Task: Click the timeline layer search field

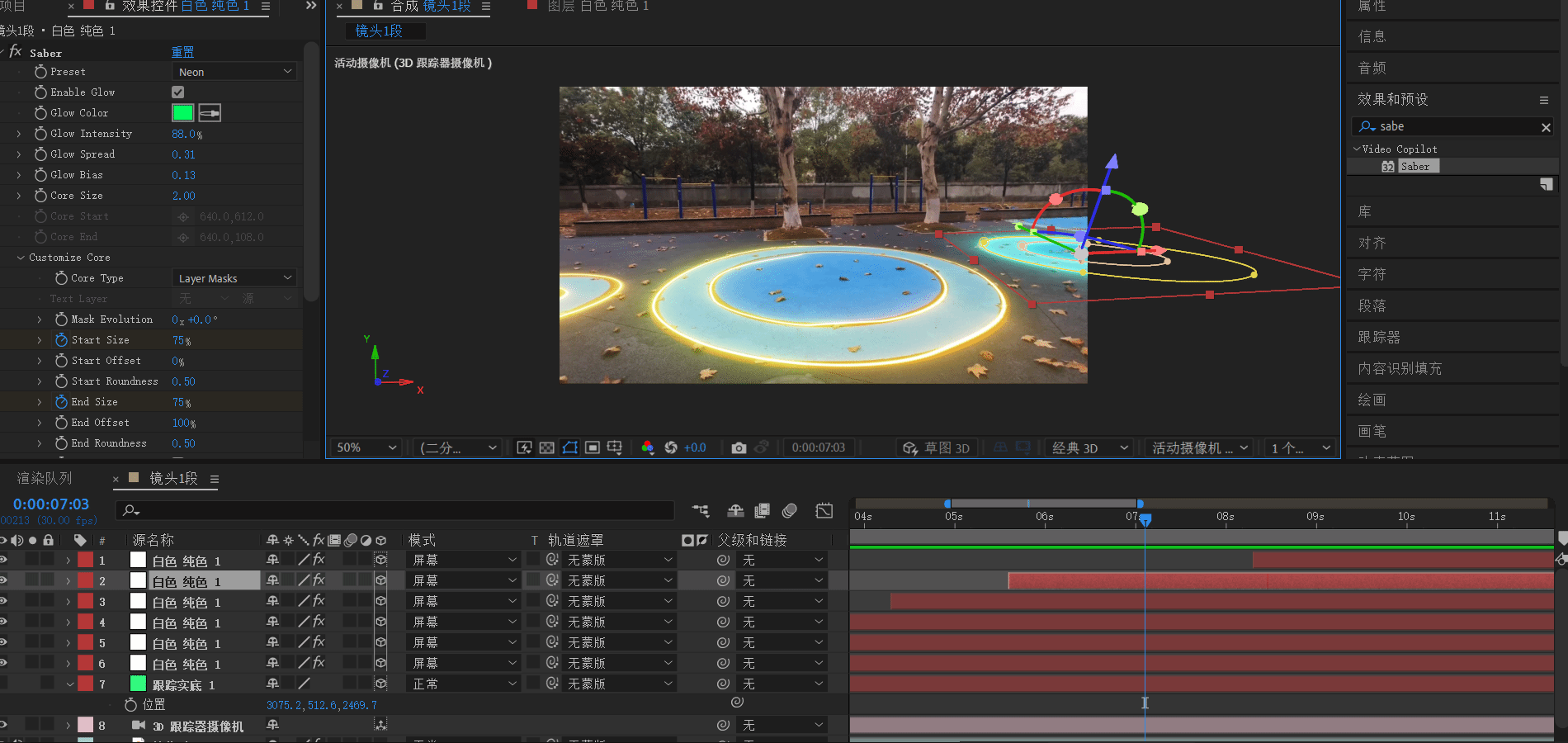Action: coord(396,511)
